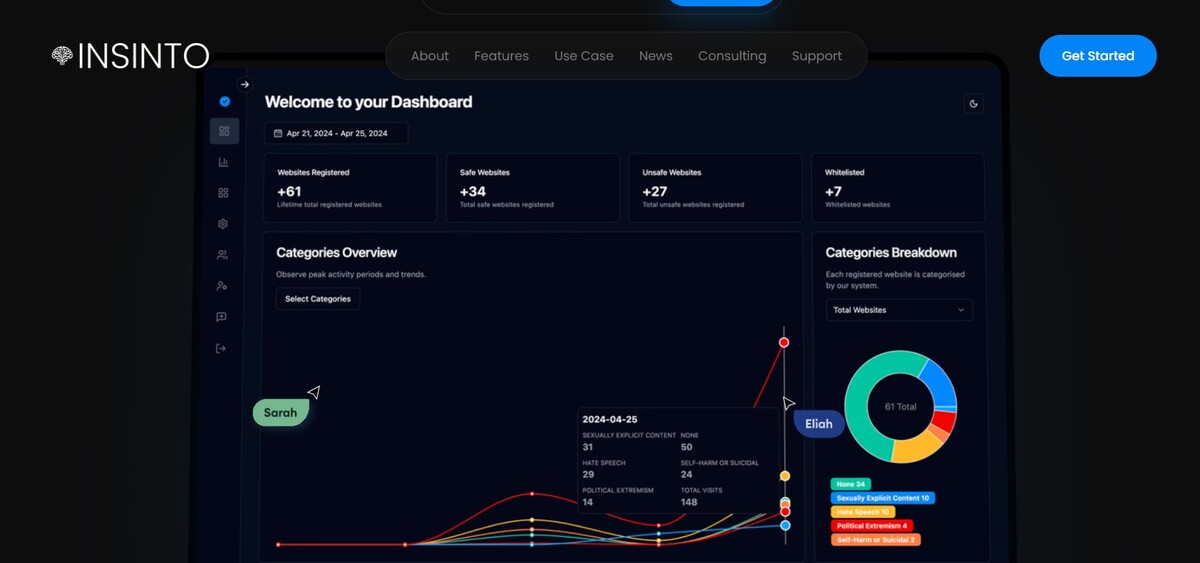
Task: Click the bar chart icon in sidebar
Action: pos(223,162)
